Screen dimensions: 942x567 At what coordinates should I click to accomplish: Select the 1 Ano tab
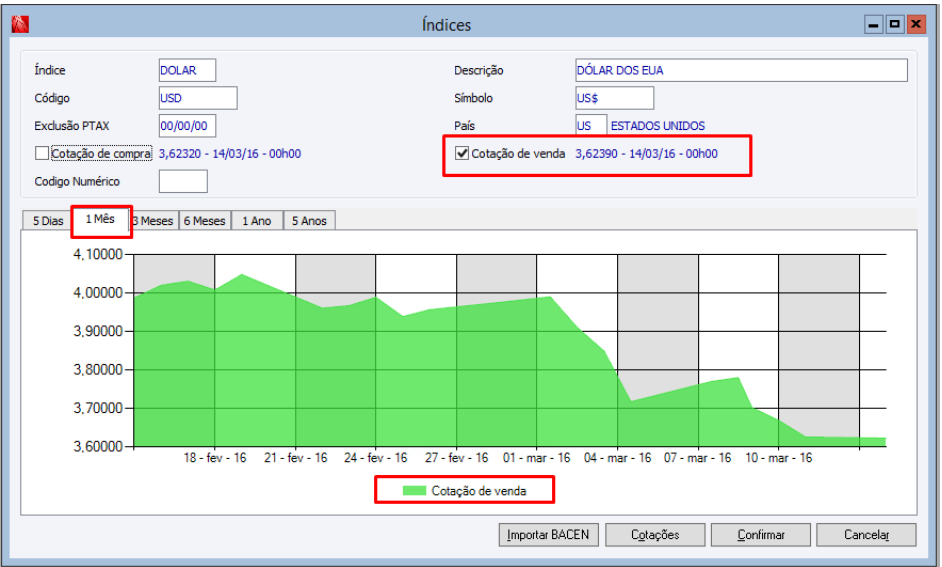pyautogui.click(x=257, y=221)
